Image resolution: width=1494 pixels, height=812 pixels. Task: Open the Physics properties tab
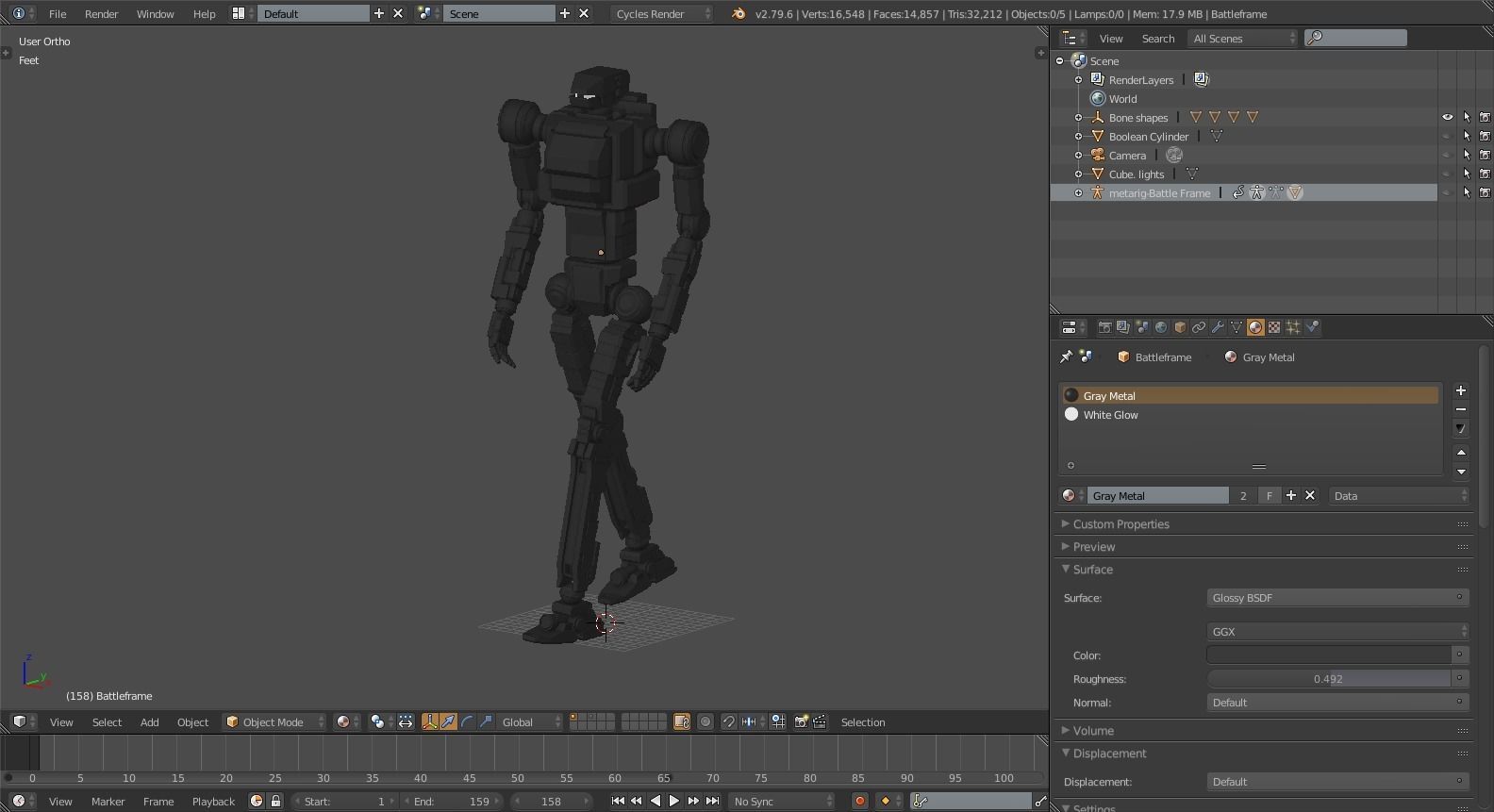pos(1312,327)
